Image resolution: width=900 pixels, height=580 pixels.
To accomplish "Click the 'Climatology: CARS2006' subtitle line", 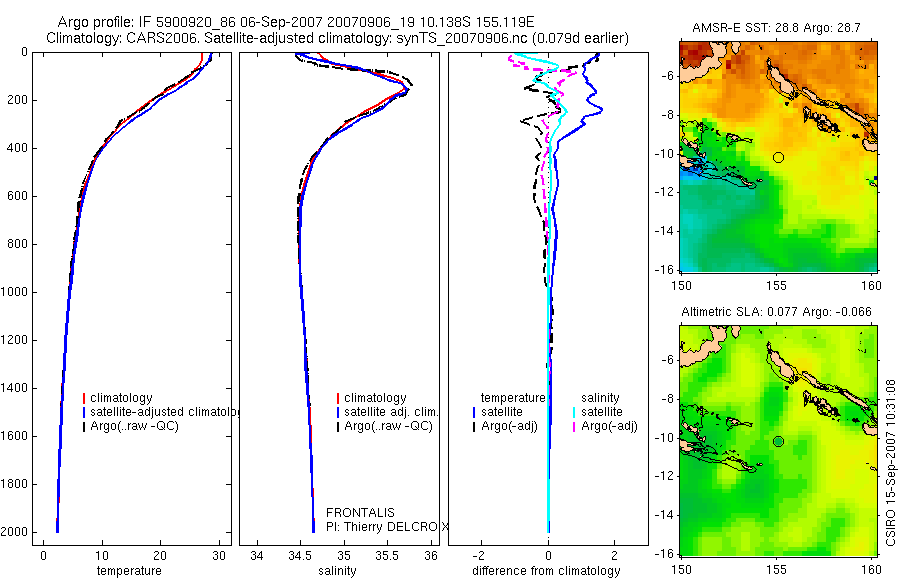I will 337,38.
